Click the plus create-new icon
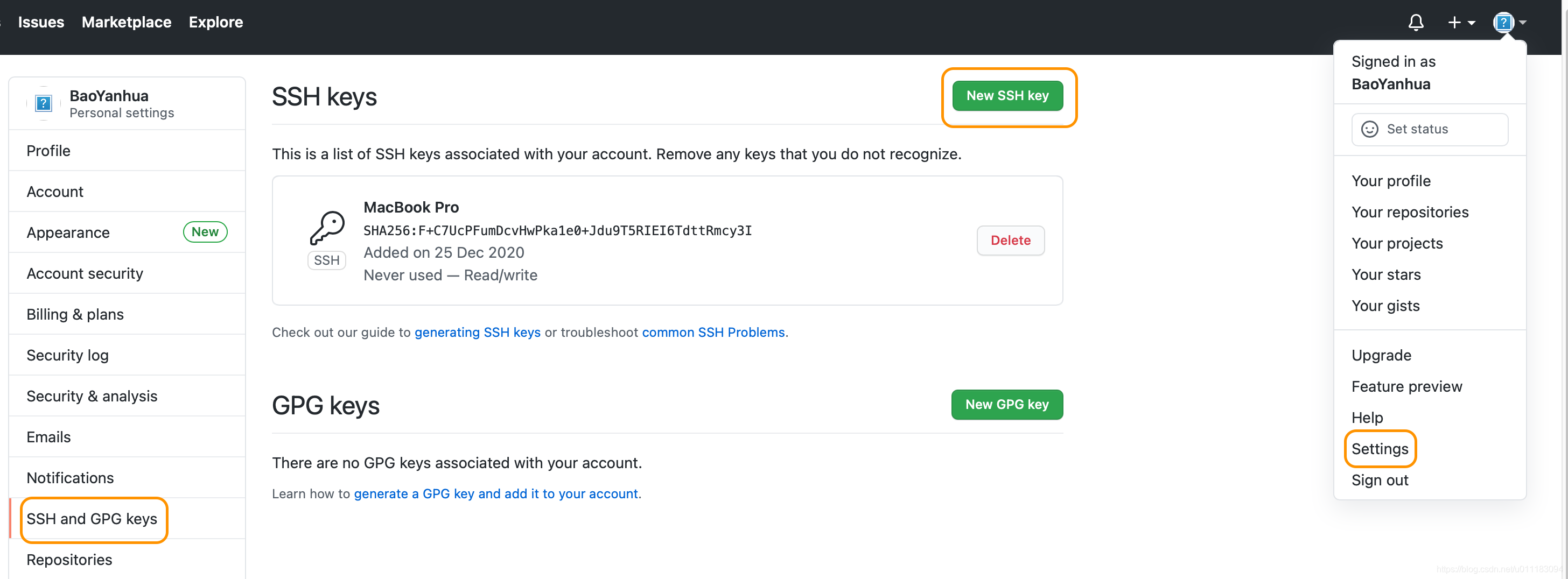The height and width of the screenshot is (579, 1568). click(1454, 23)
